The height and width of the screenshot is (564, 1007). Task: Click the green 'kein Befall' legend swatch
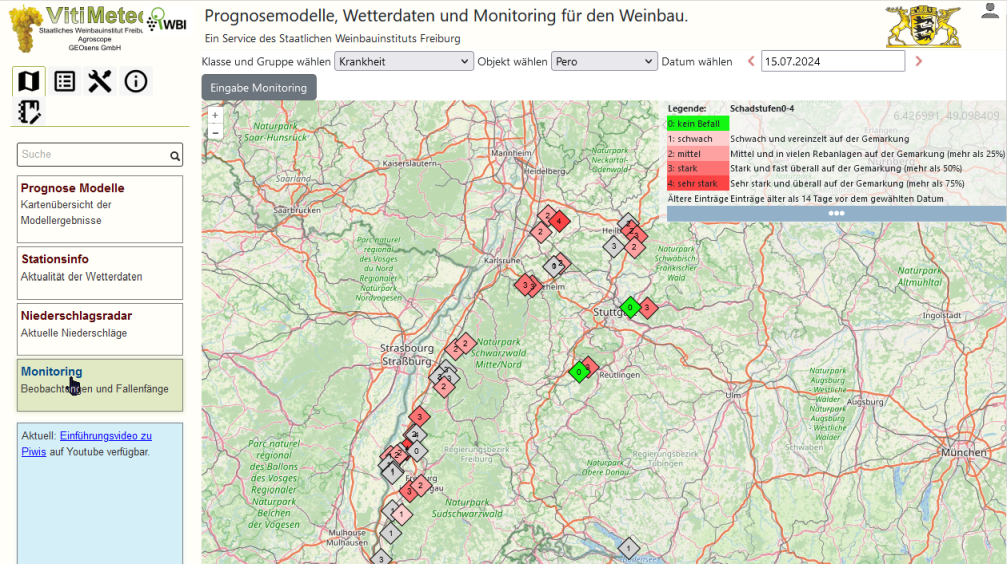tap(698, 123)
